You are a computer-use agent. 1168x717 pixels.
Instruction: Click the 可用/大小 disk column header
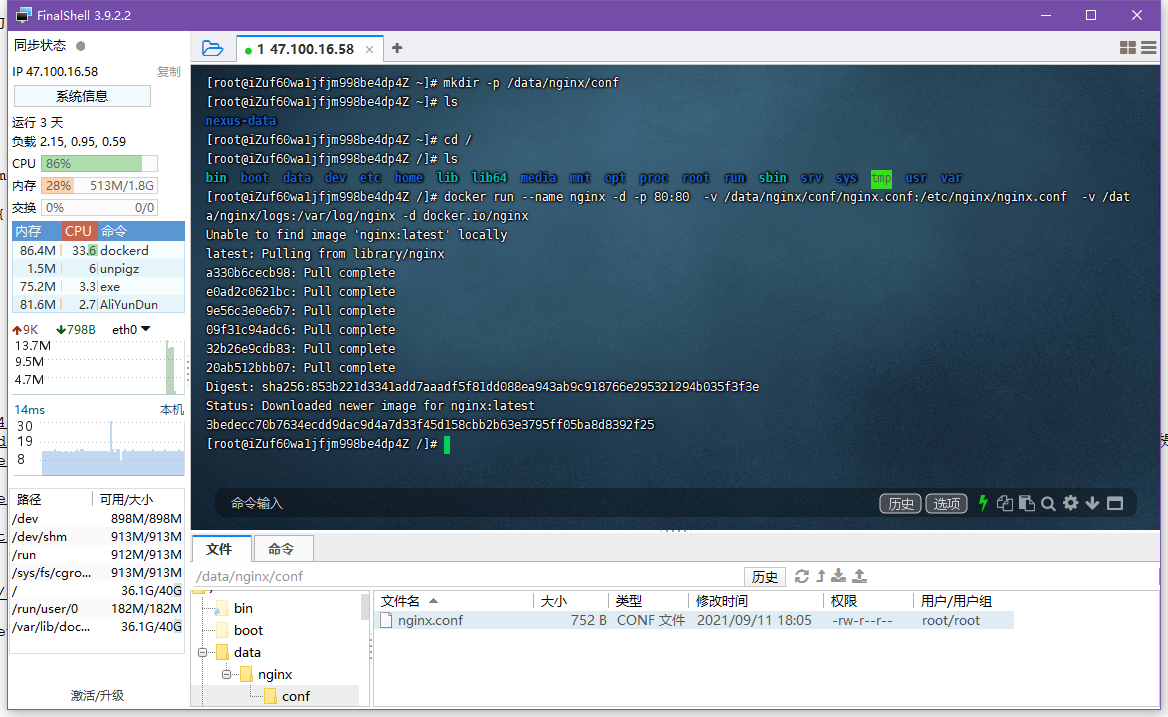point(138,500)
